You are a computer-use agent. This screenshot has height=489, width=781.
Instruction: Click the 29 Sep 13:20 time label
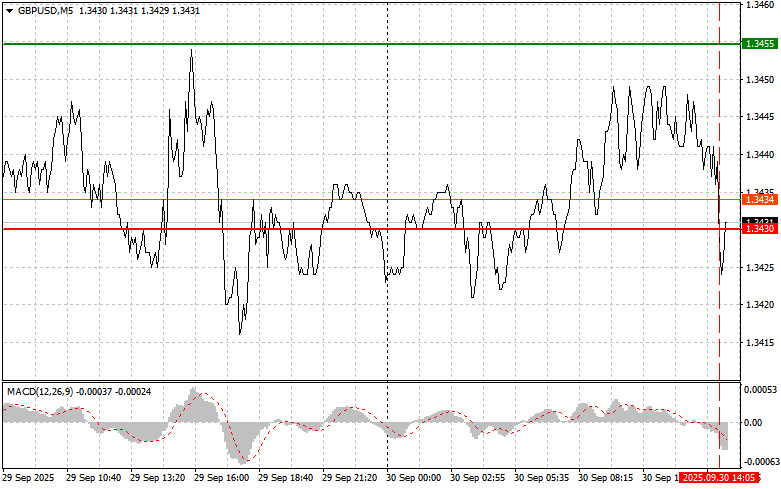157,478
